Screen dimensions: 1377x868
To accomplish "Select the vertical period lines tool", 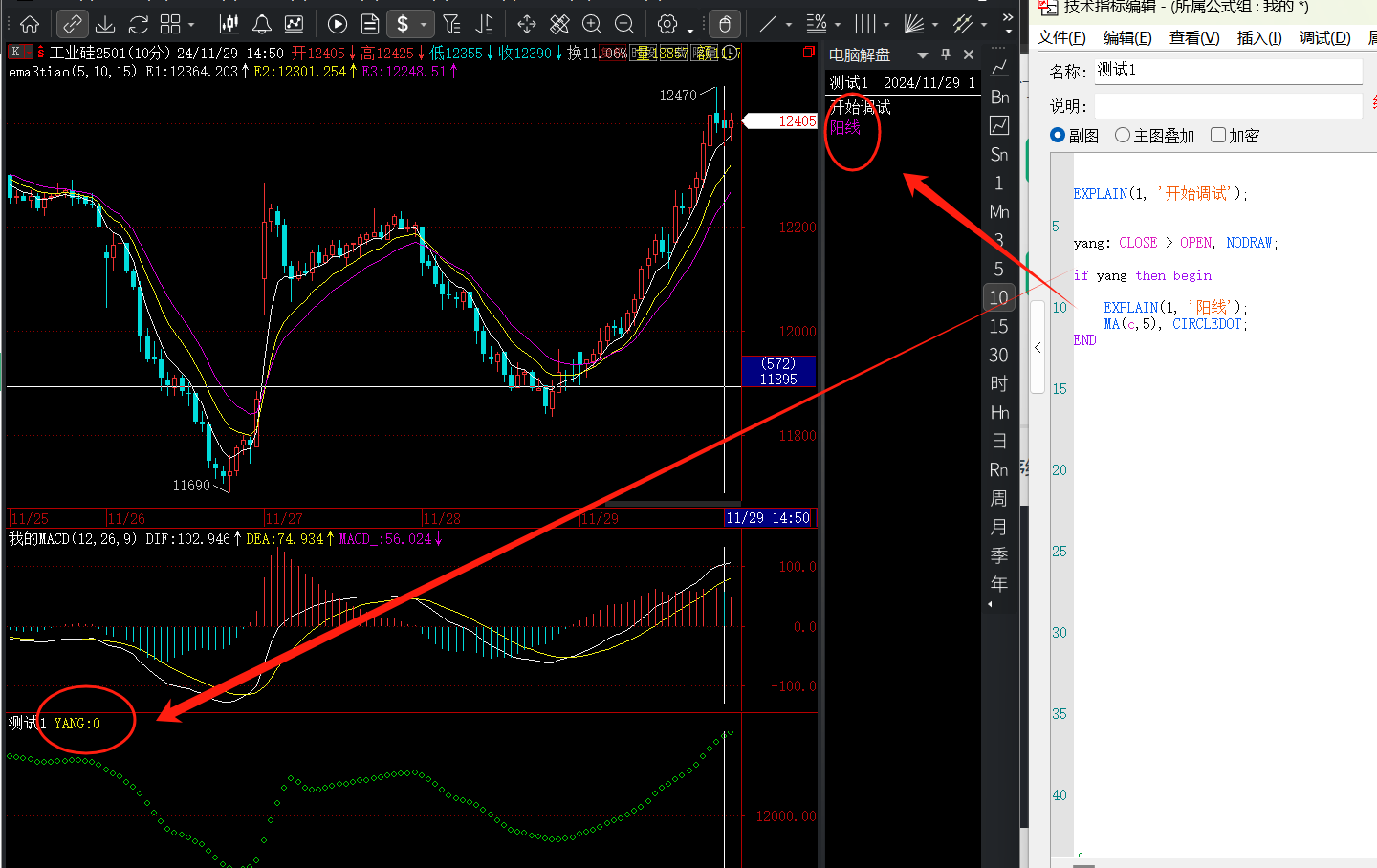I will click(865, 24).
